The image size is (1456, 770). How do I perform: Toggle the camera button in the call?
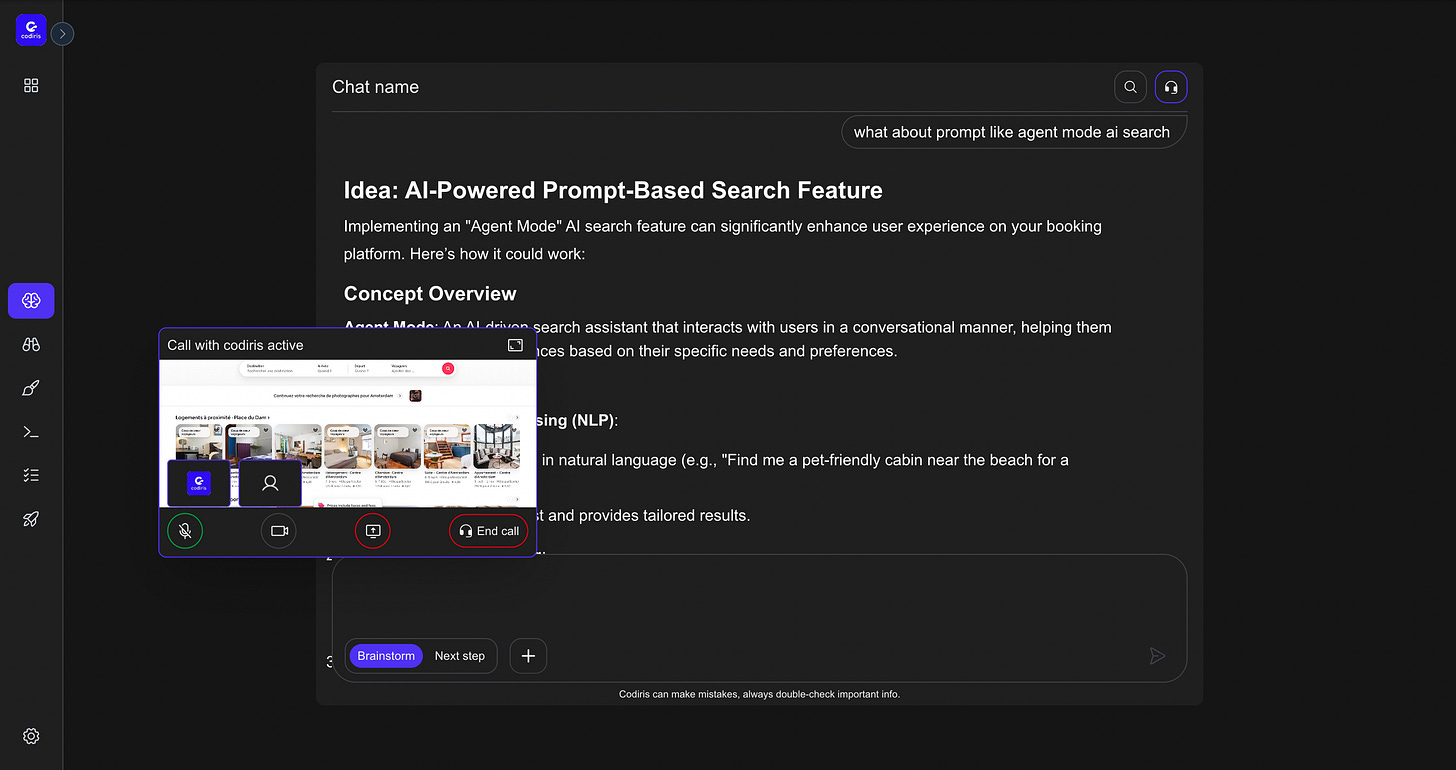tap(279, 531)
